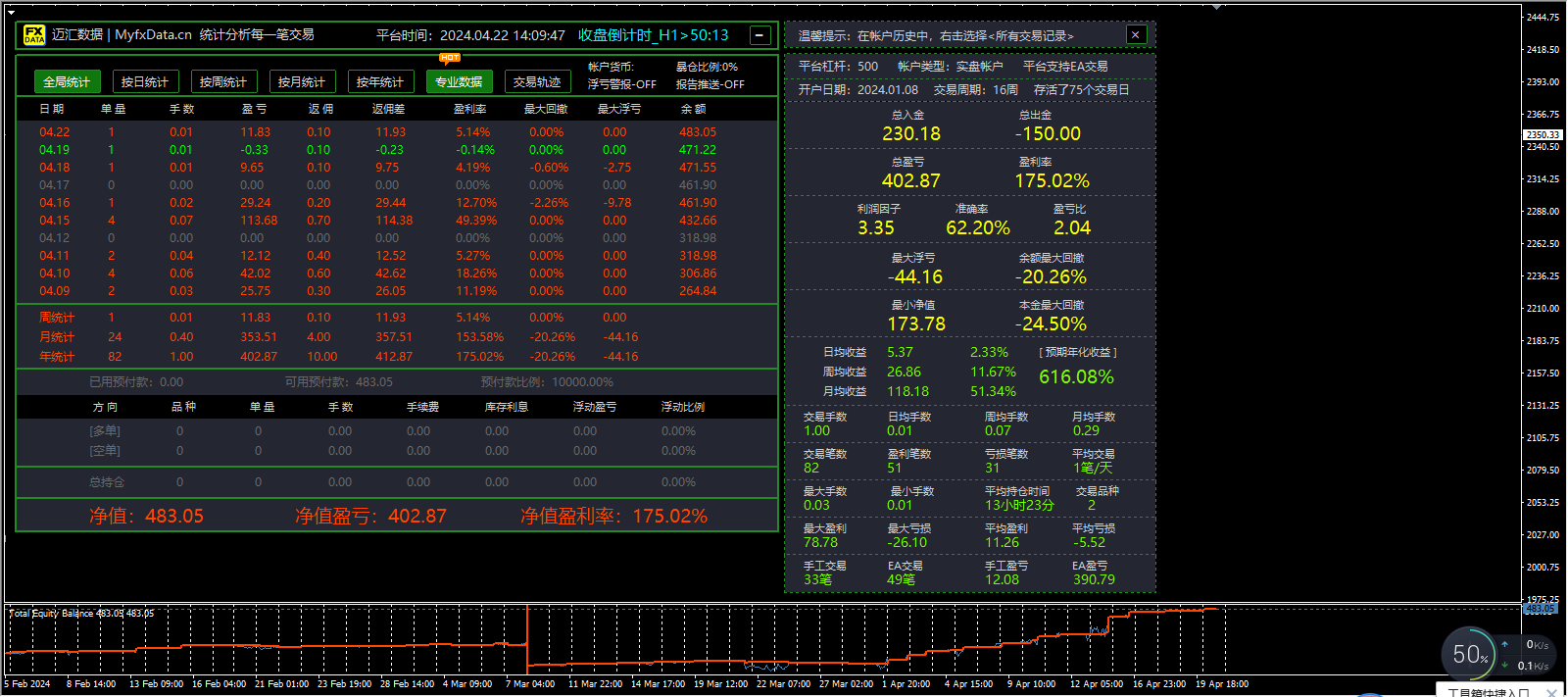The width and height of the screenshot is (1568, 697).
Task: Click the 盈亏比 value 2.04
Action: point(1072,228)
